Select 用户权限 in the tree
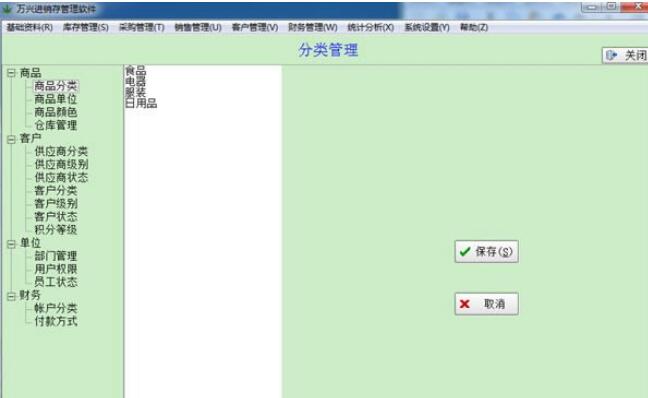 tap(56, 269)
